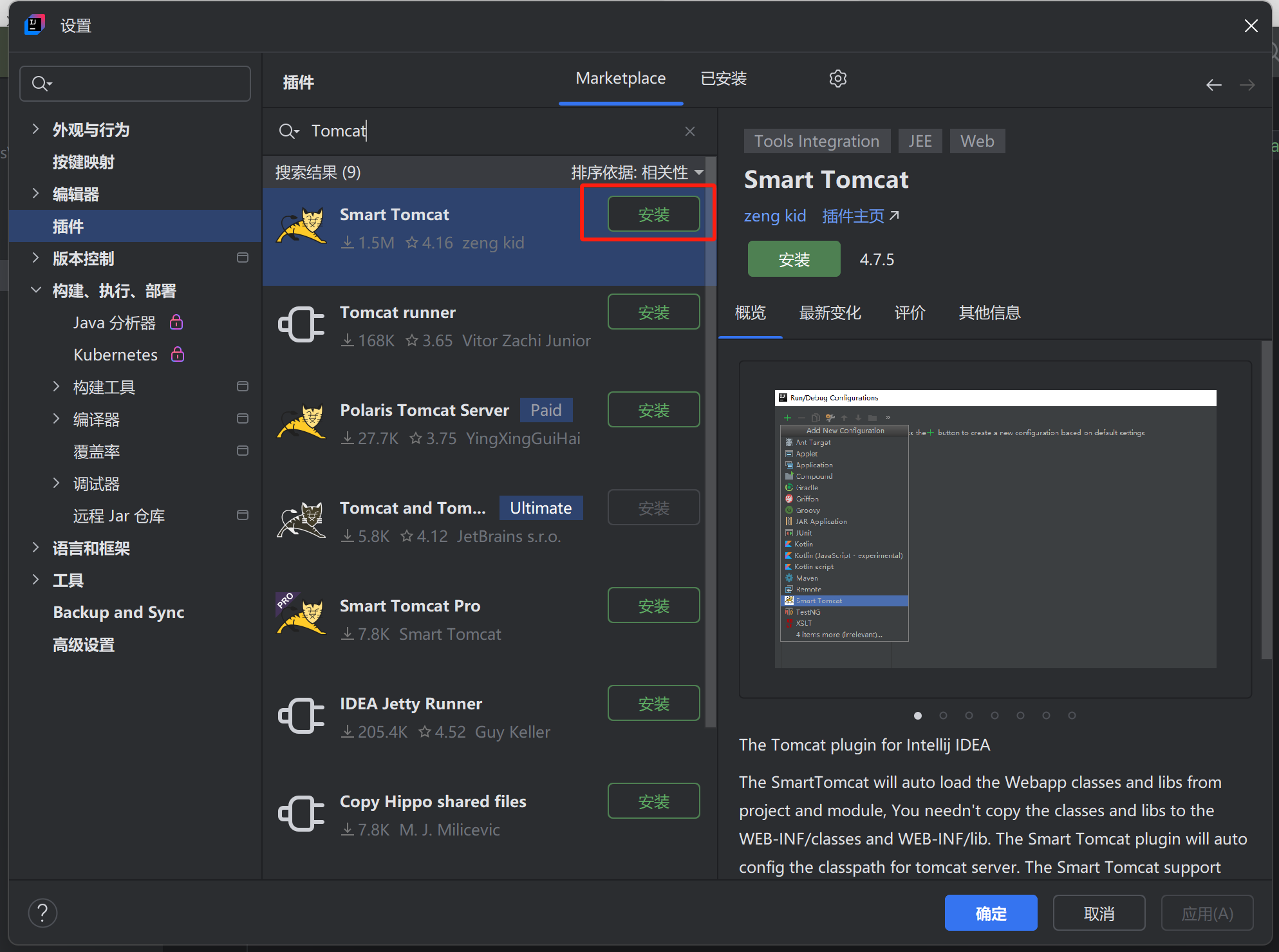Expand the 工具 tree node
Image resolution: width=1279 pixels, height=952 pixels.
[x=36, y=579]
